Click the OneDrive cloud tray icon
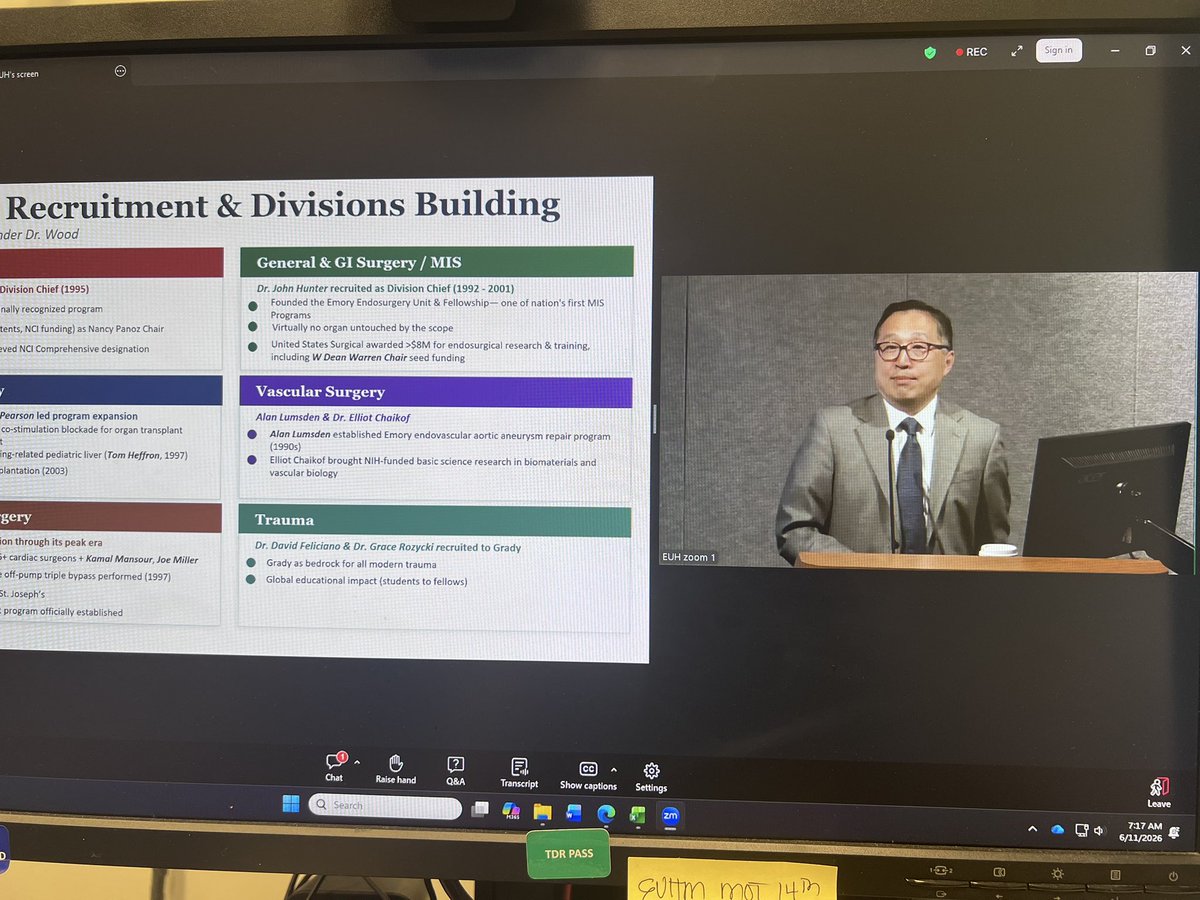The height and width of the screenshot is (900, 1200). tap(1057, 829)
